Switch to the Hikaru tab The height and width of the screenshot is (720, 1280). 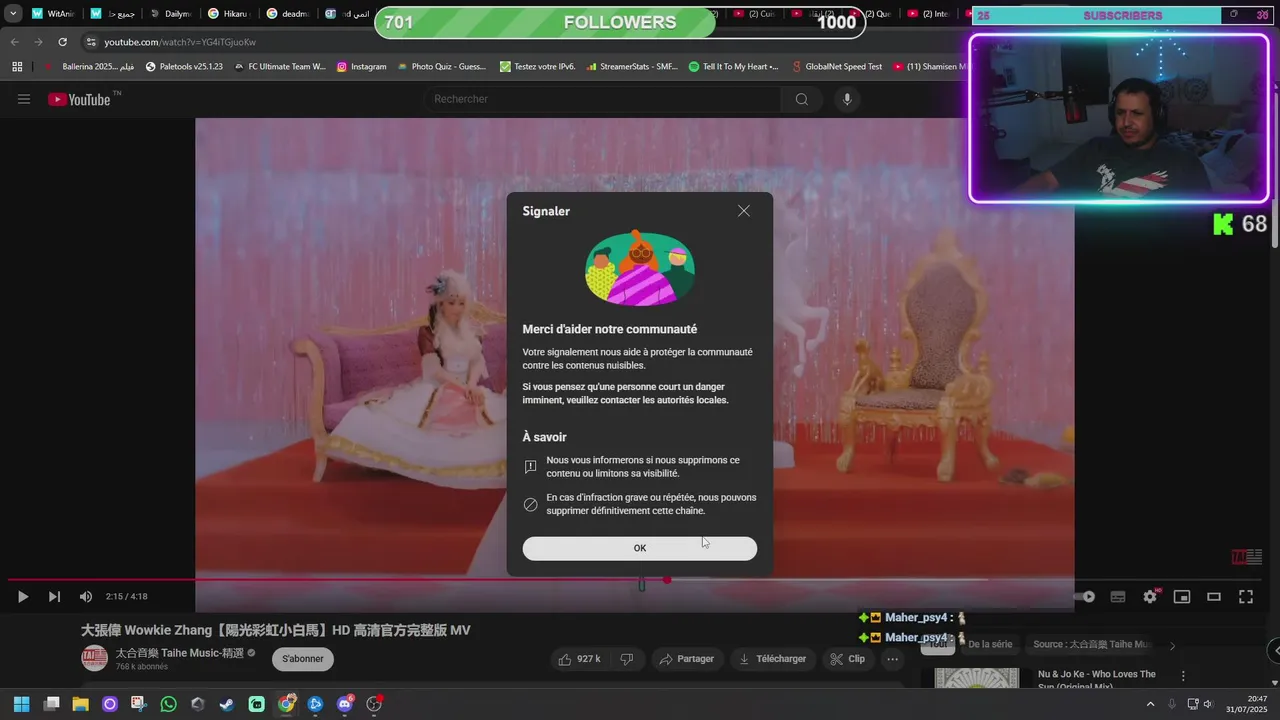coord(227,14)
